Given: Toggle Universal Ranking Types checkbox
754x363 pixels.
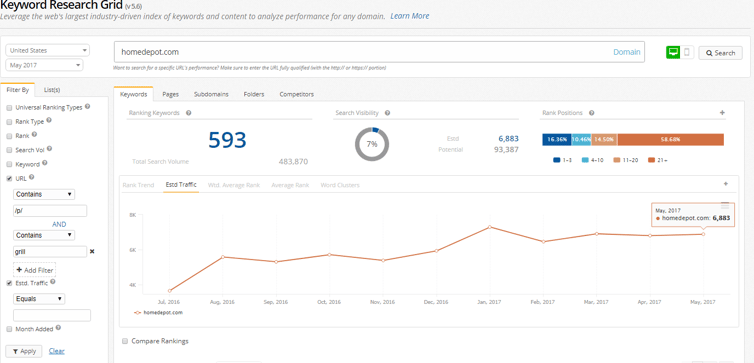Looking at the screenshot, I should point(9,108).
